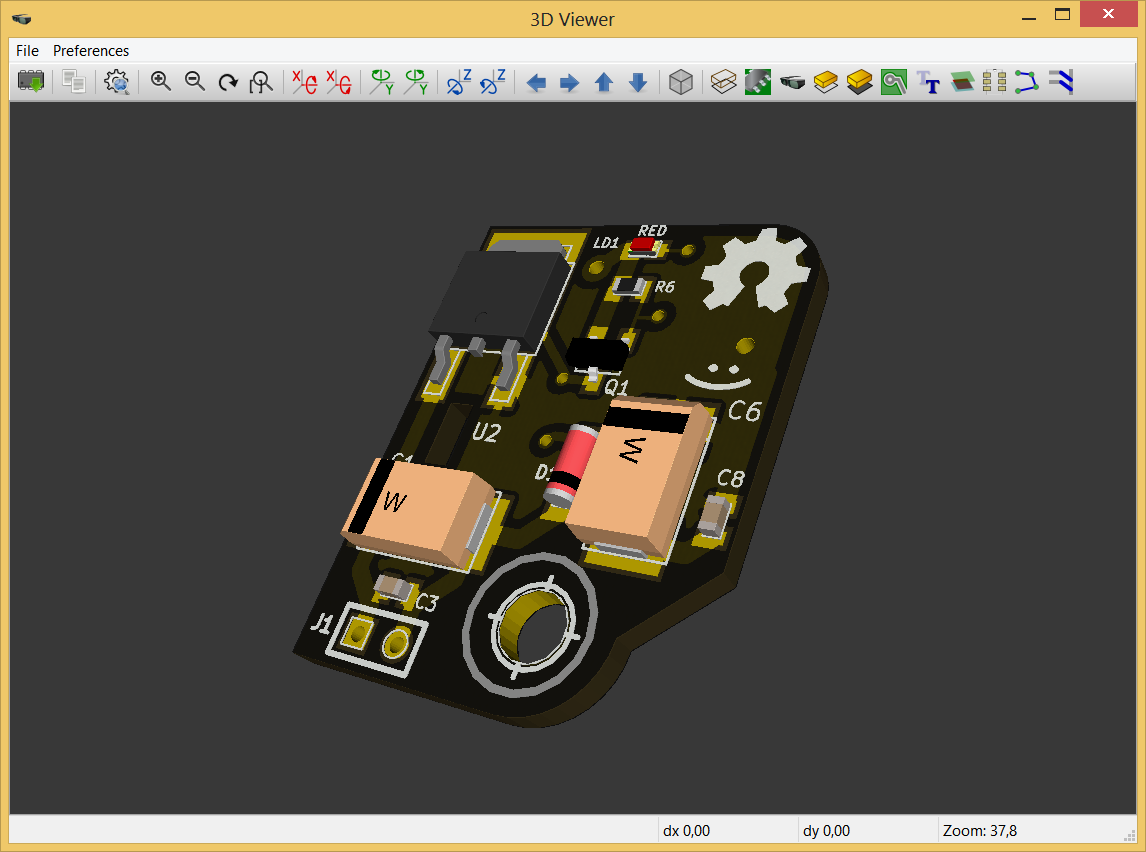Reload the board with the chip-and-green-arrow icon
Viewport: 1146px width, 852px height.
point(31,82)
